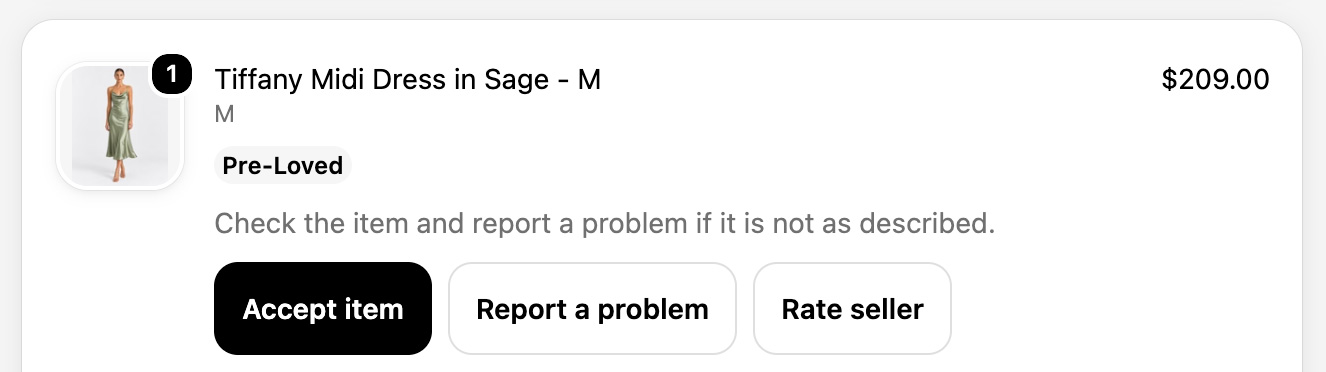
Task: Tap the black number badge on thumbnail
Action: tap(172, 75)
